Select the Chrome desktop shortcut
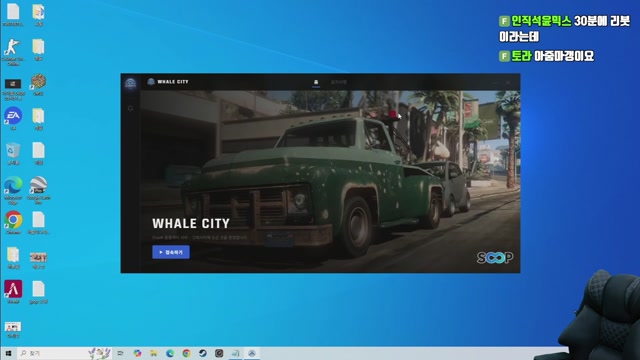 click(x=13, y=222)
